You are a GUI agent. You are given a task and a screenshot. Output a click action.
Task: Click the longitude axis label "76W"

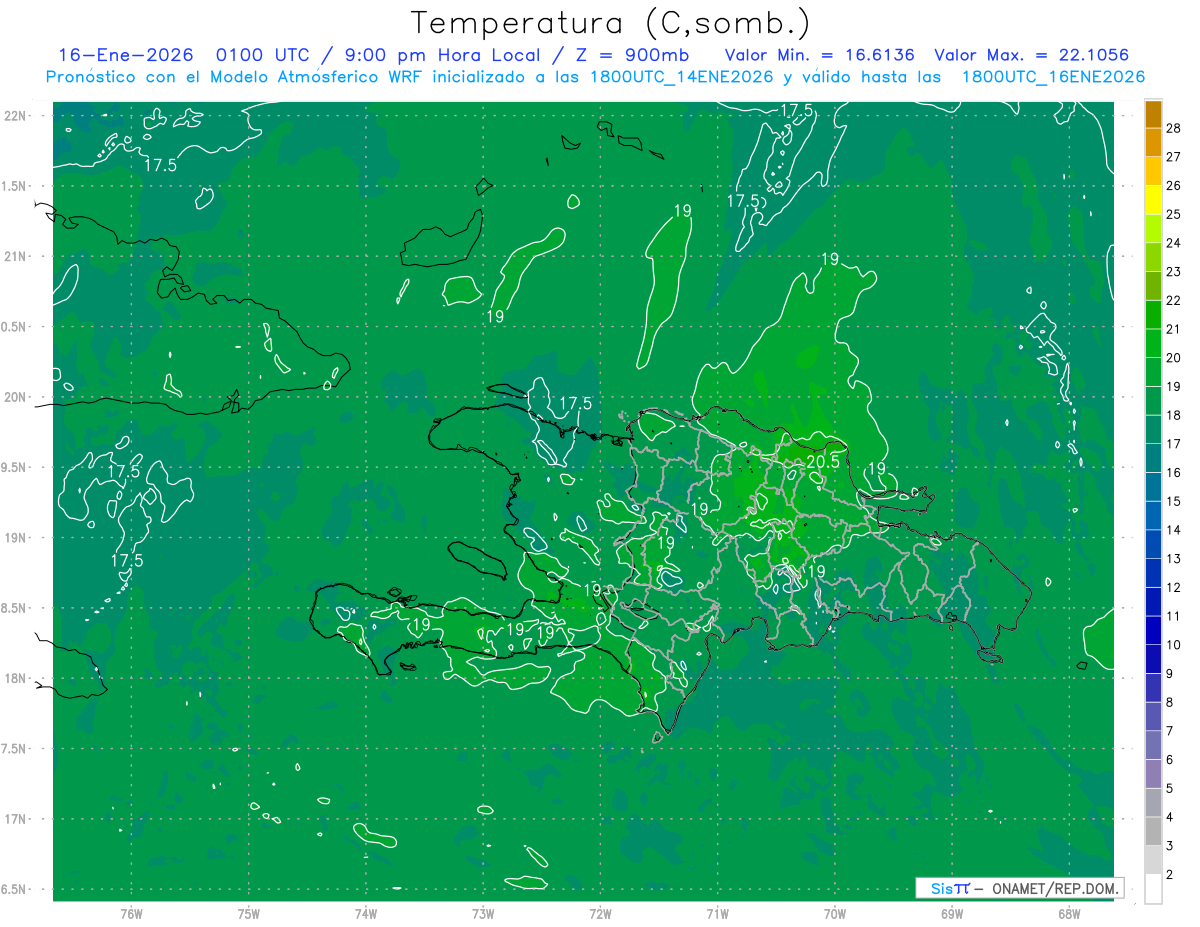(x=131, y=914)
